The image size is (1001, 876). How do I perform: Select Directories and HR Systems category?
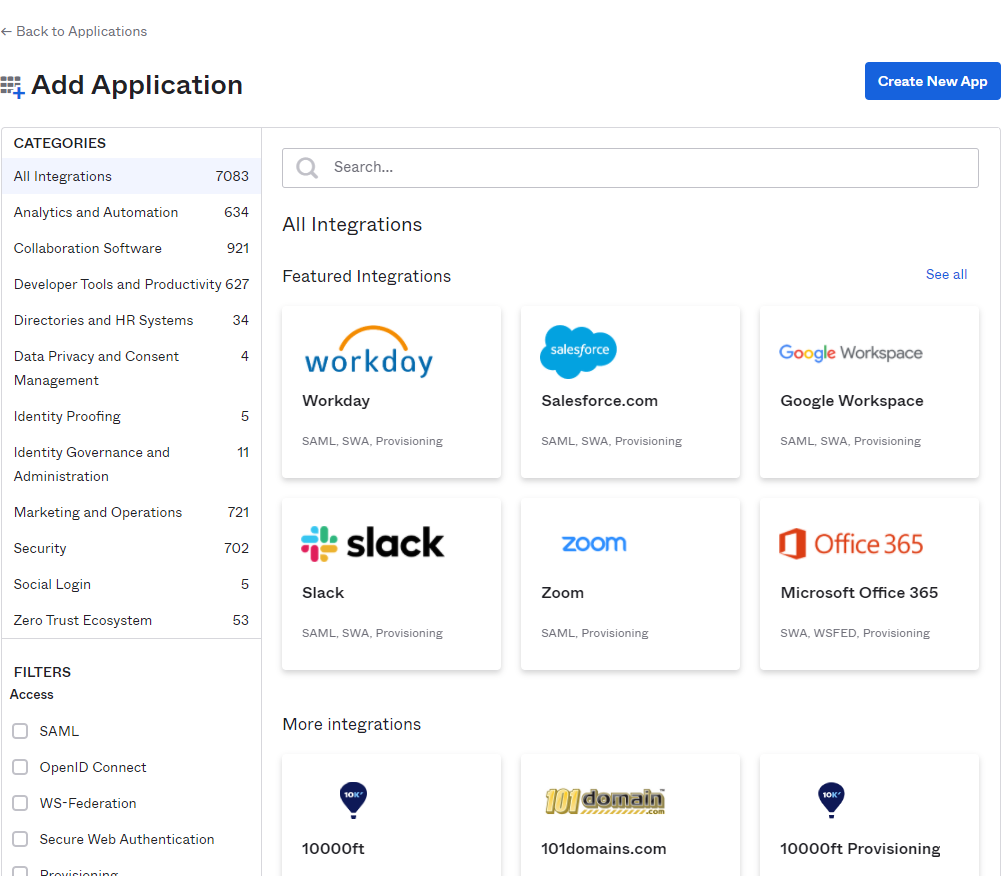[x=132, y=320]
